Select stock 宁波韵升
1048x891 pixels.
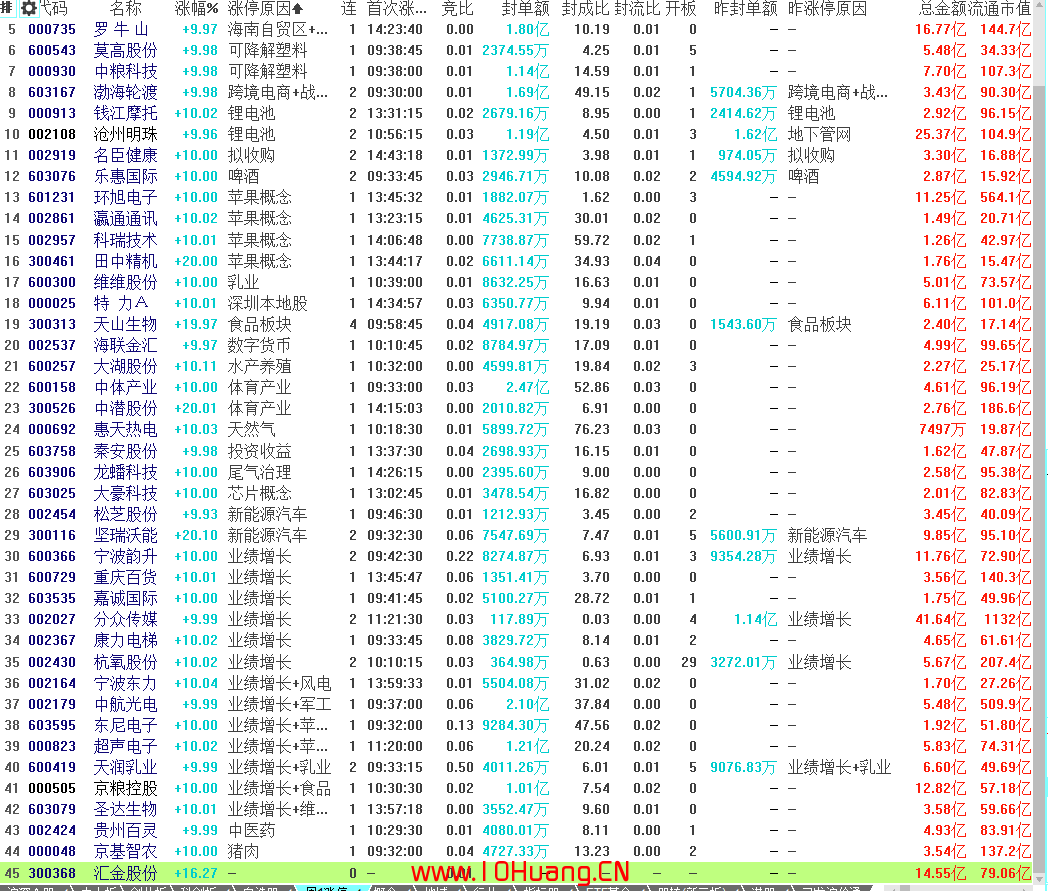tap(126, 556)
